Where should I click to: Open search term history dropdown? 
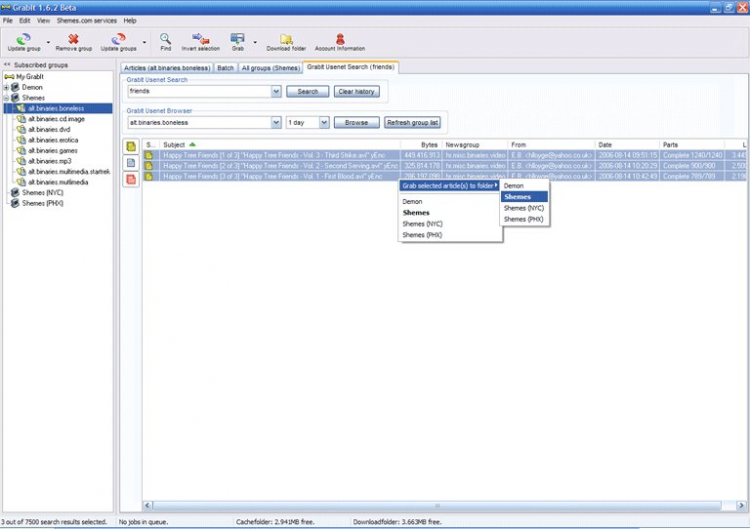(276, 91)
